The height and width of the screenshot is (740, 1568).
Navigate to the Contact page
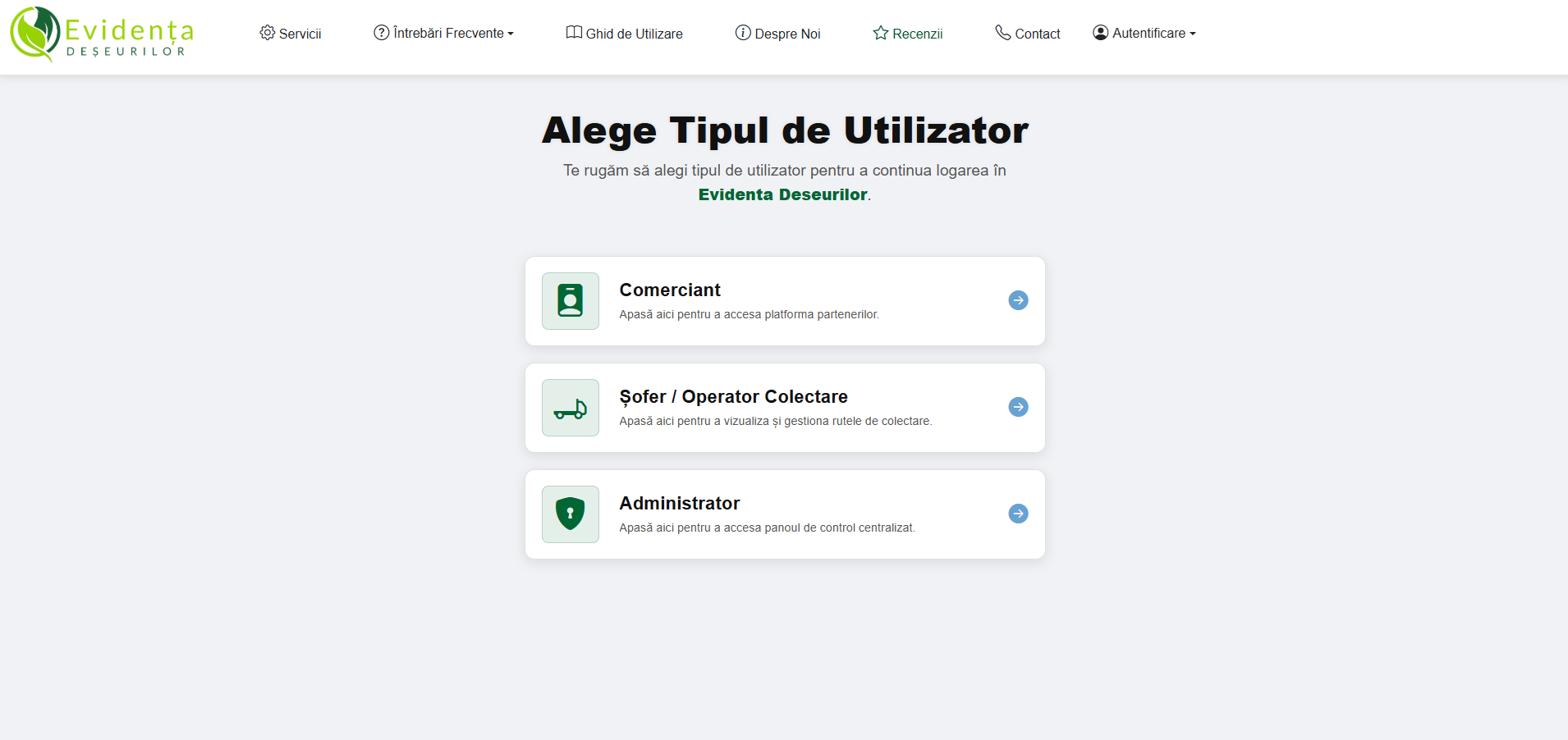1028,34
